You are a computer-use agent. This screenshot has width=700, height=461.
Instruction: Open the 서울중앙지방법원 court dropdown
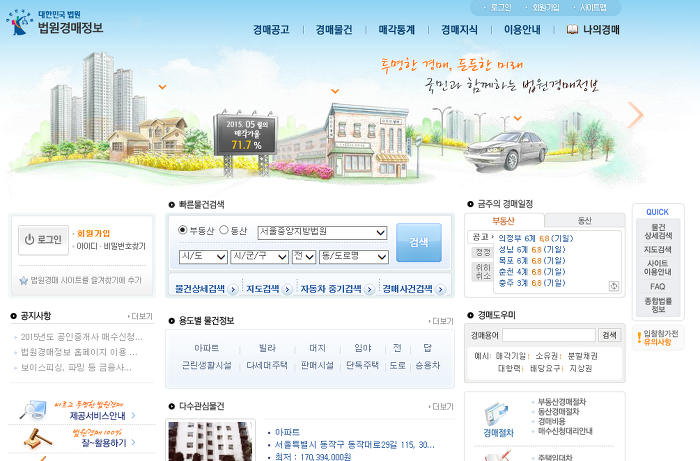[x=322, y=232]
